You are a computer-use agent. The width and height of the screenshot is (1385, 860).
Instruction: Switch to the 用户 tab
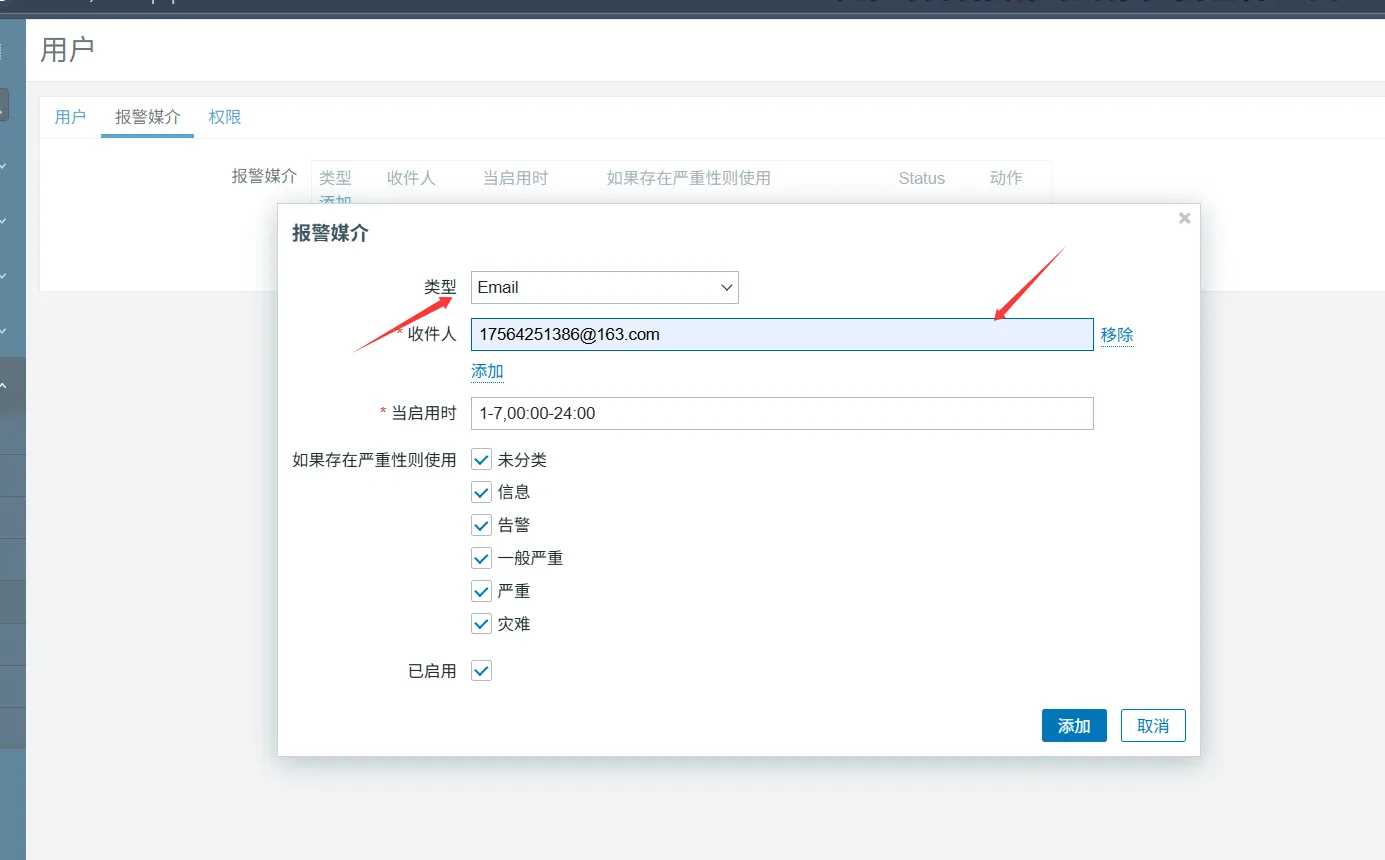click(x=70, y=117)
